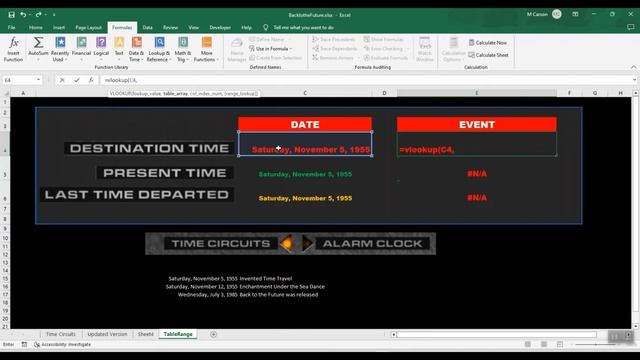Open the Name Manager

pos(237,49)
